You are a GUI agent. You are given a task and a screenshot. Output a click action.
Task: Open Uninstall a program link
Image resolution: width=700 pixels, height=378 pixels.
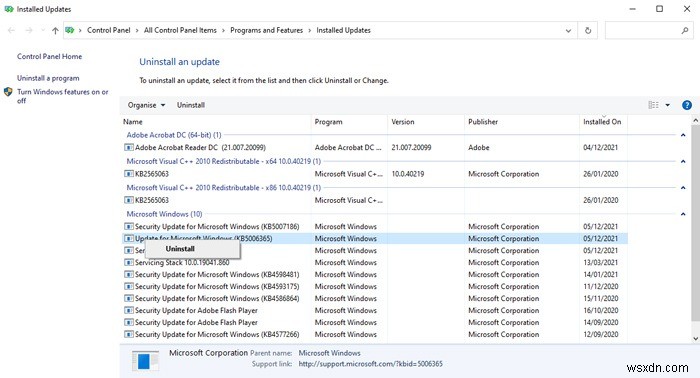tap(48, 78)
